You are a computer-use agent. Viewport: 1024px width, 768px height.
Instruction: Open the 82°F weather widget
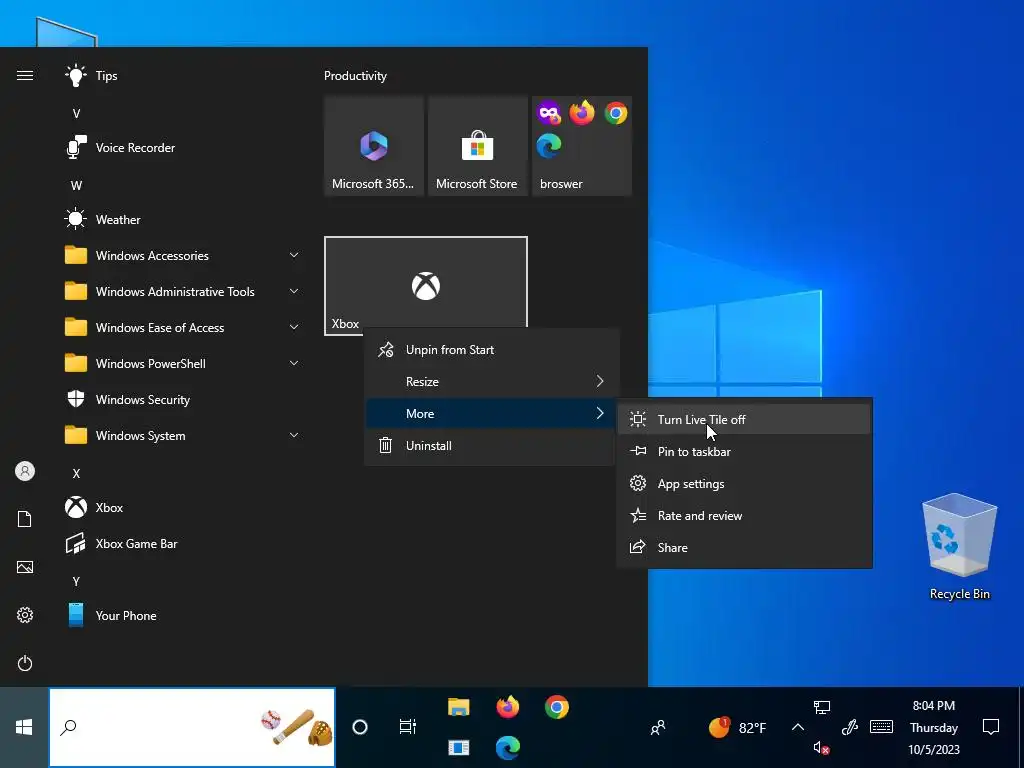coord(737,728)
